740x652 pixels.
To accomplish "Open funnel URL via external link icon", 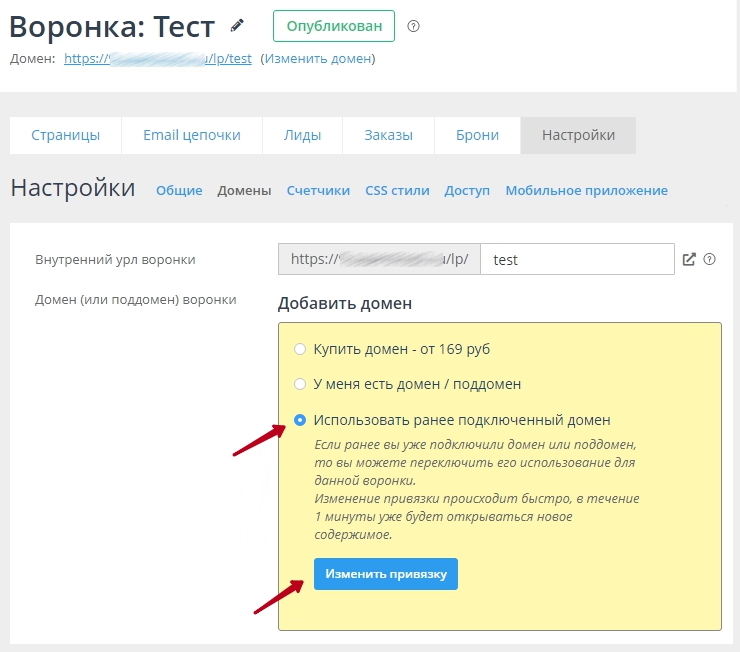I will (x=689, y=259).
